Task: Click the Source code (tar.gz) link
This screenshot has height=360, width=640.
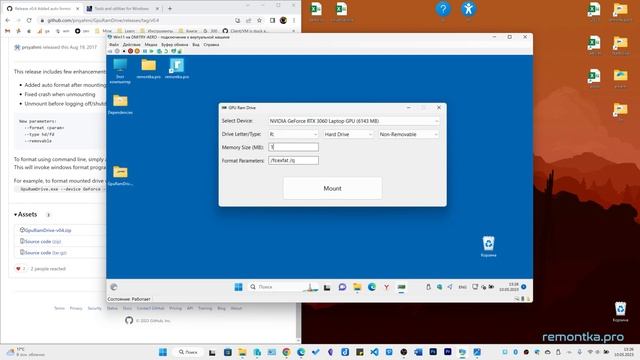Action: (45, 253)
